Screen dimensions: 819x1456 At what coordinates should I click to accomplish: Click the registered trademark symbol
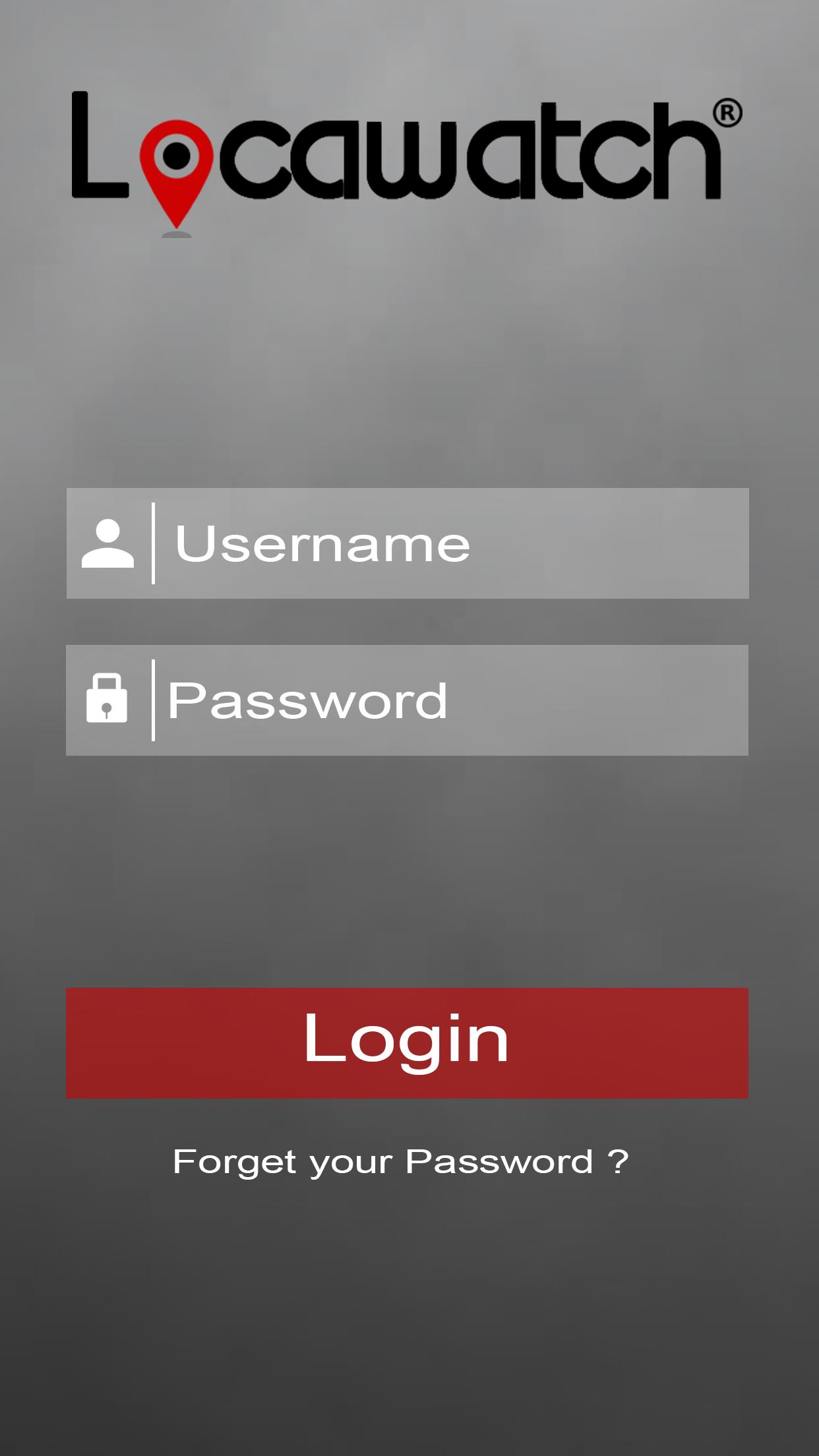click(x=727, y=113)
